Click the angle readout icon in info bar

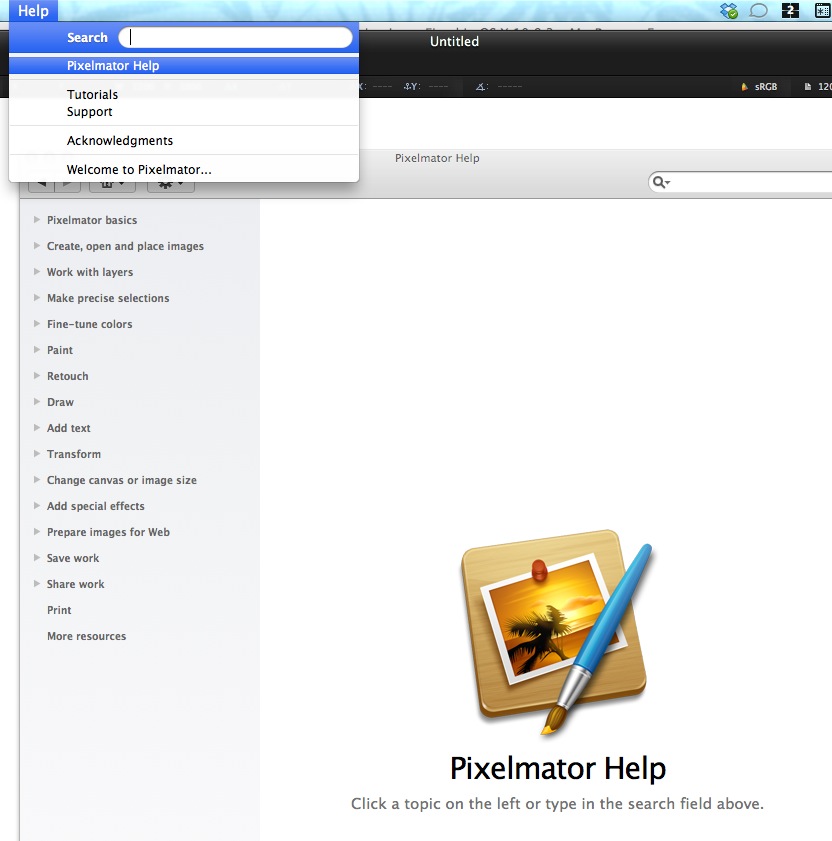pos(481,86)
